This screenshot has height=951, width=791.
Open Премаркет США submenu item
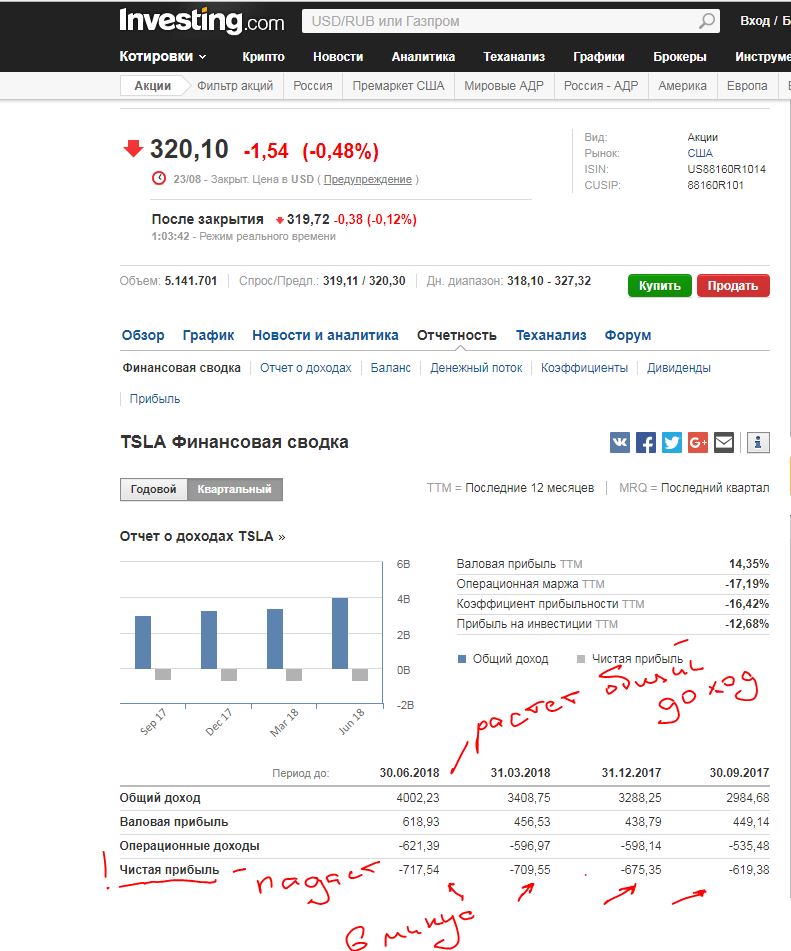pyautogui.click(x=399, y=86)
